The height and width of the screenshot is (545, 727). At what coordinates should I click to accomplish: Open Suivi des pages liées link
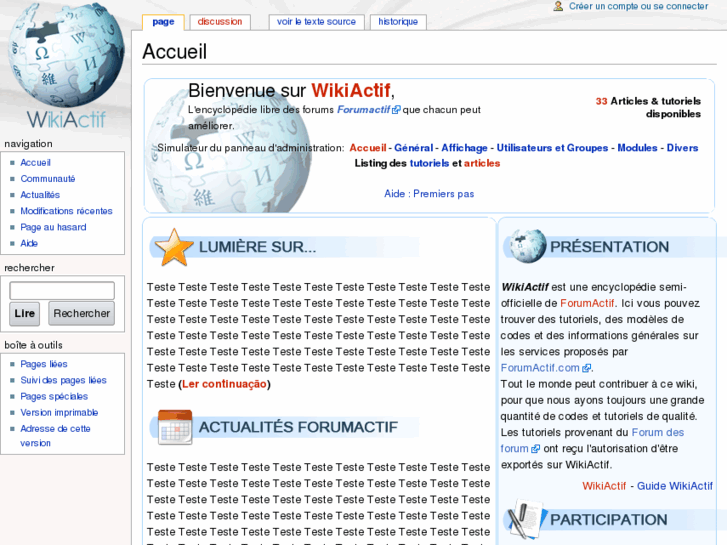(64, 380)
